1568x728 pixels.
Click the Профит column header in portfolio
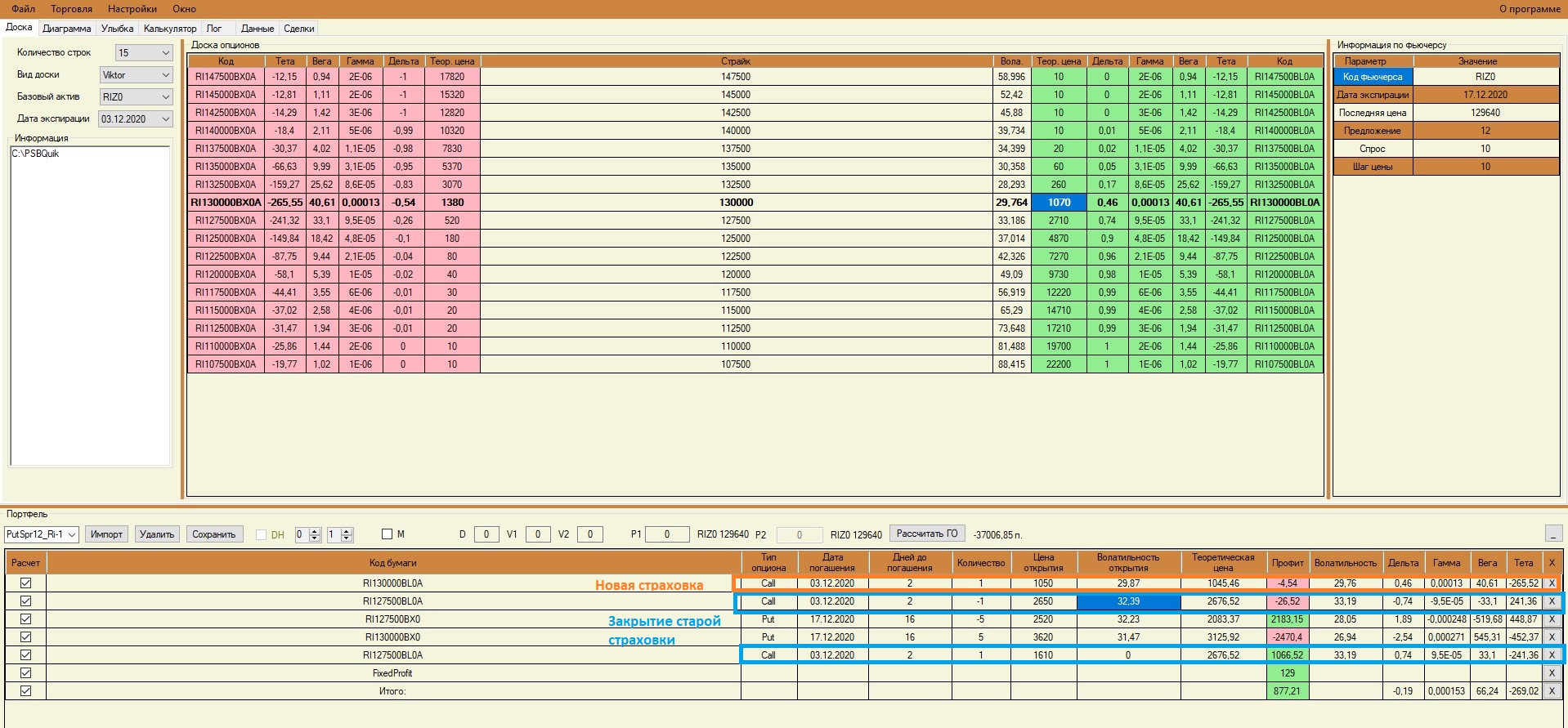1288,563
